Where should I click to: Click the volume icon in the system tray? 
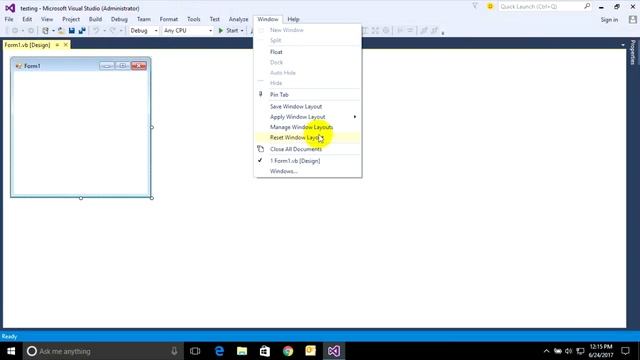(x=569, y=351)
